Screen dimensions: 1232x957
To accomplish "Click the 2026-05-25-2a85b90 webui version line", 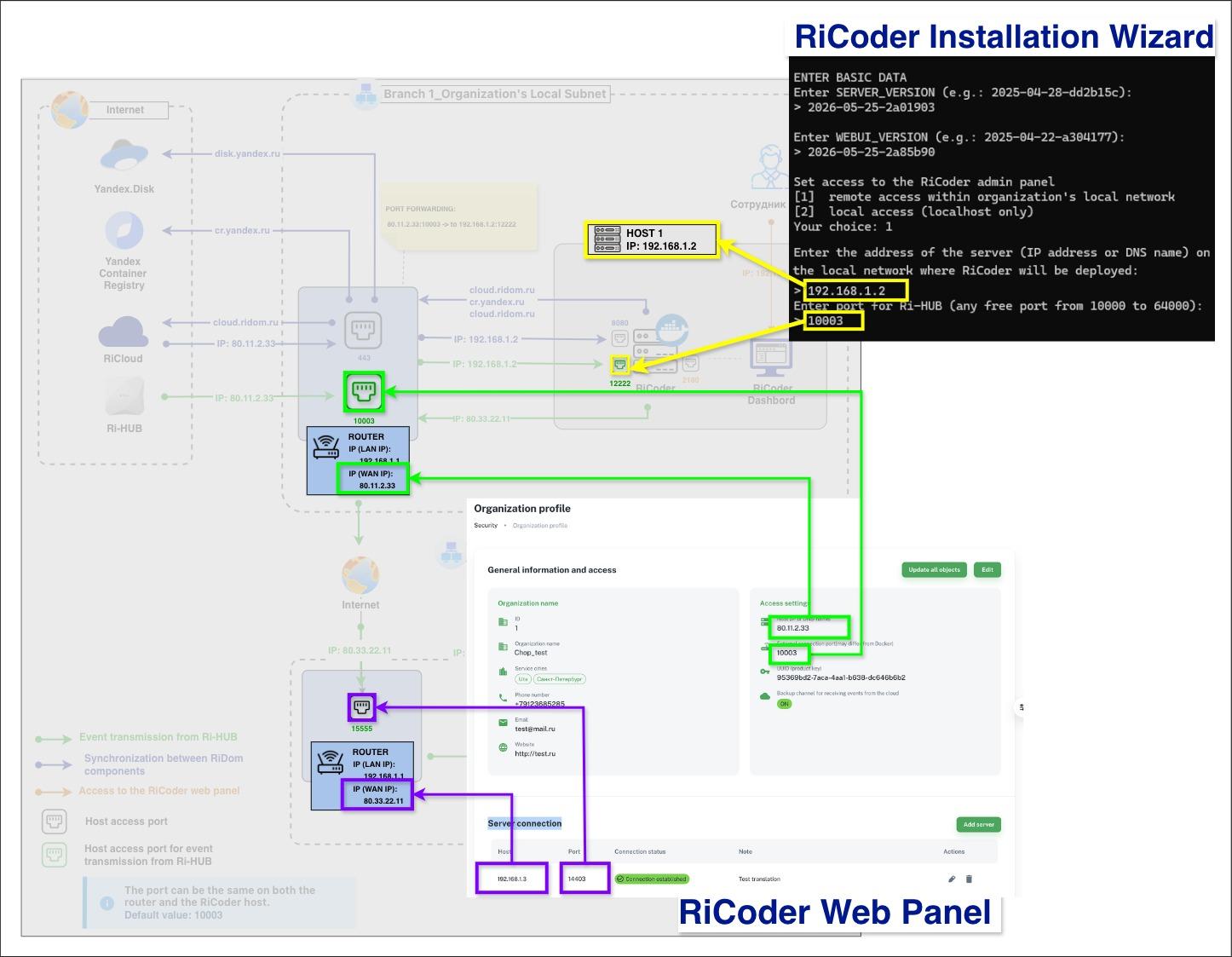I will pos(864,152).
